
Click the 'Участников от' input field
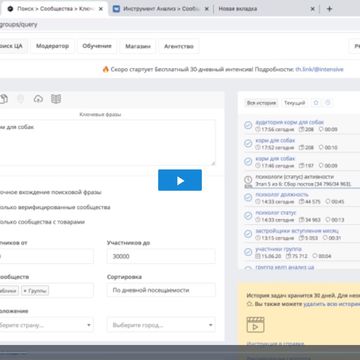(x=47, y=256)
